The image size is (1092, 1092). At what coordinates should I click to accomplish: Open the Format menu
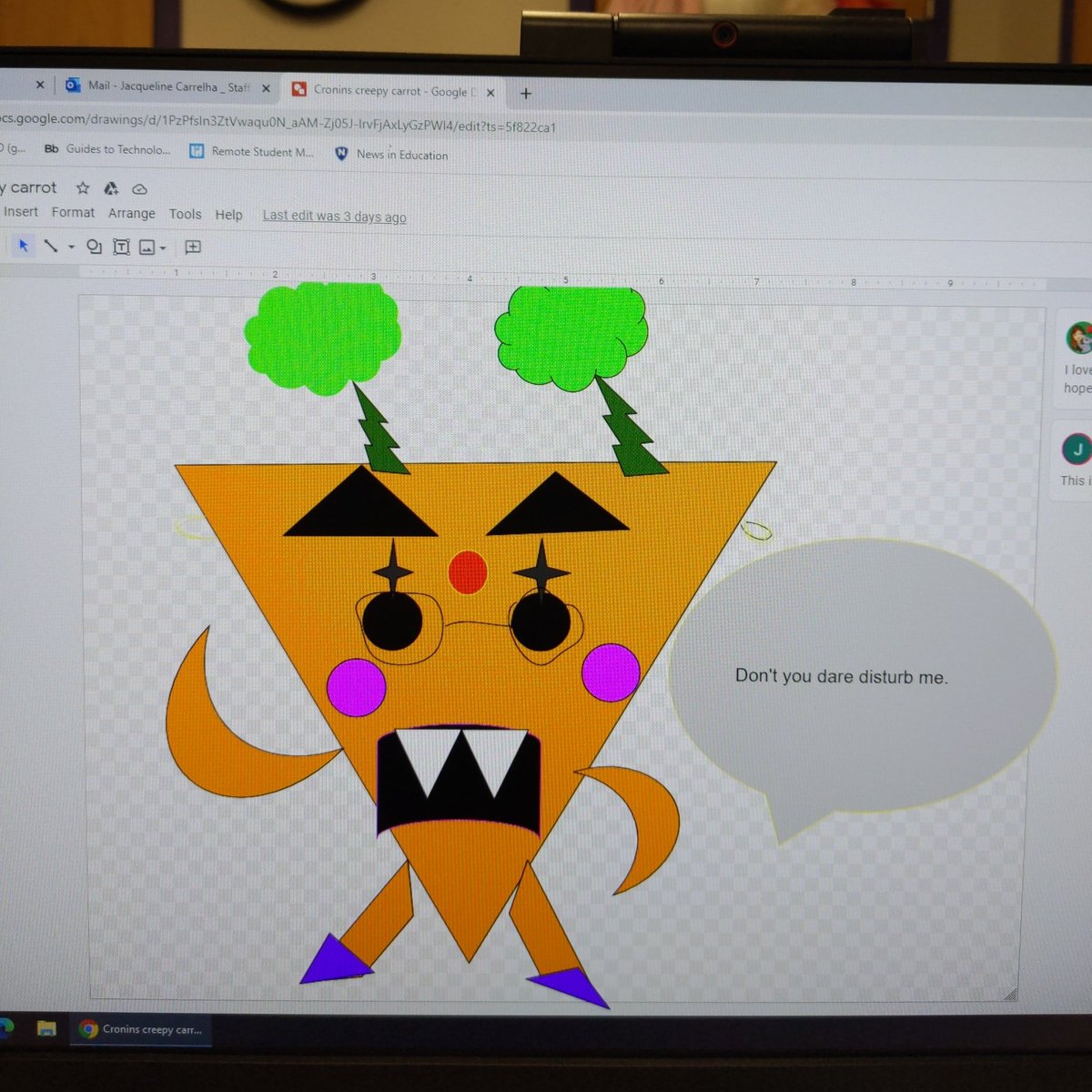pos(73,212)
